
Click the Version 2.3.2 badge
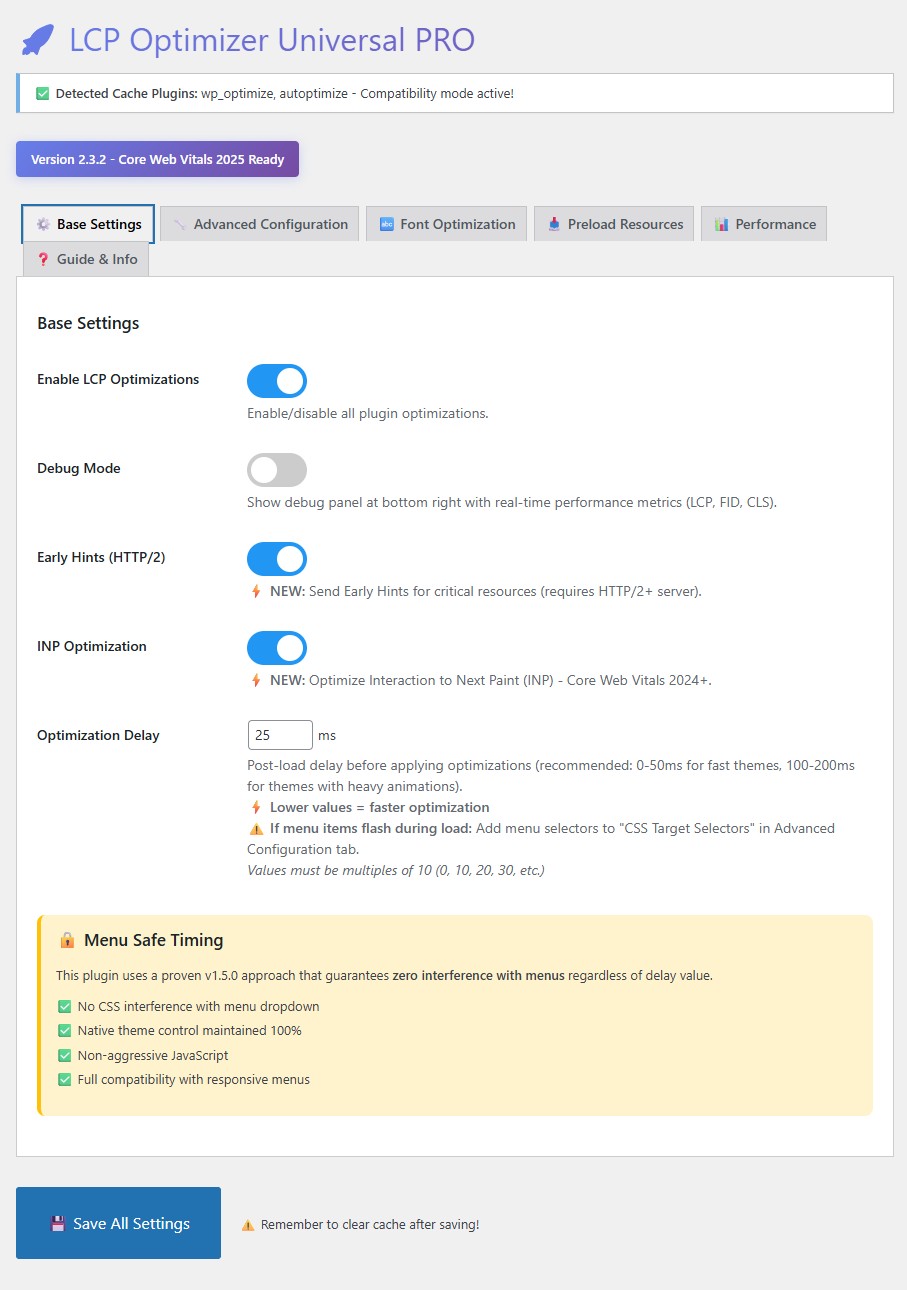[157, 159]
